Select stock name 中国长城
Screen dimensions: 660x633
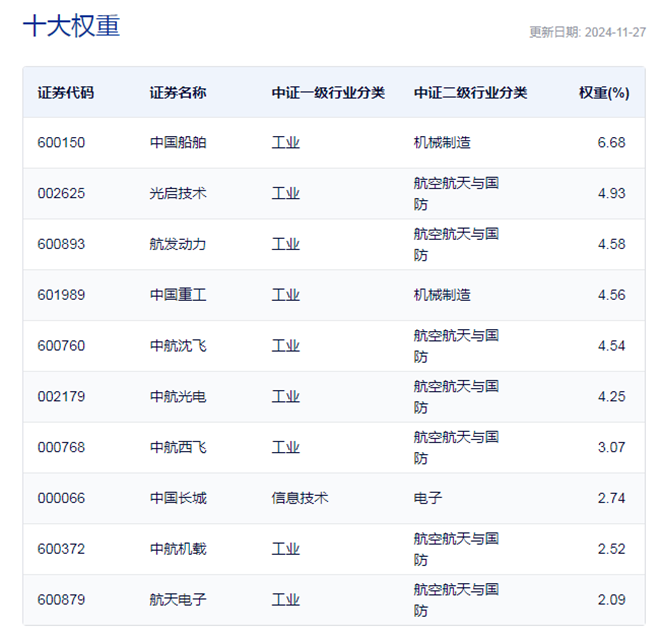click(178, 498)
